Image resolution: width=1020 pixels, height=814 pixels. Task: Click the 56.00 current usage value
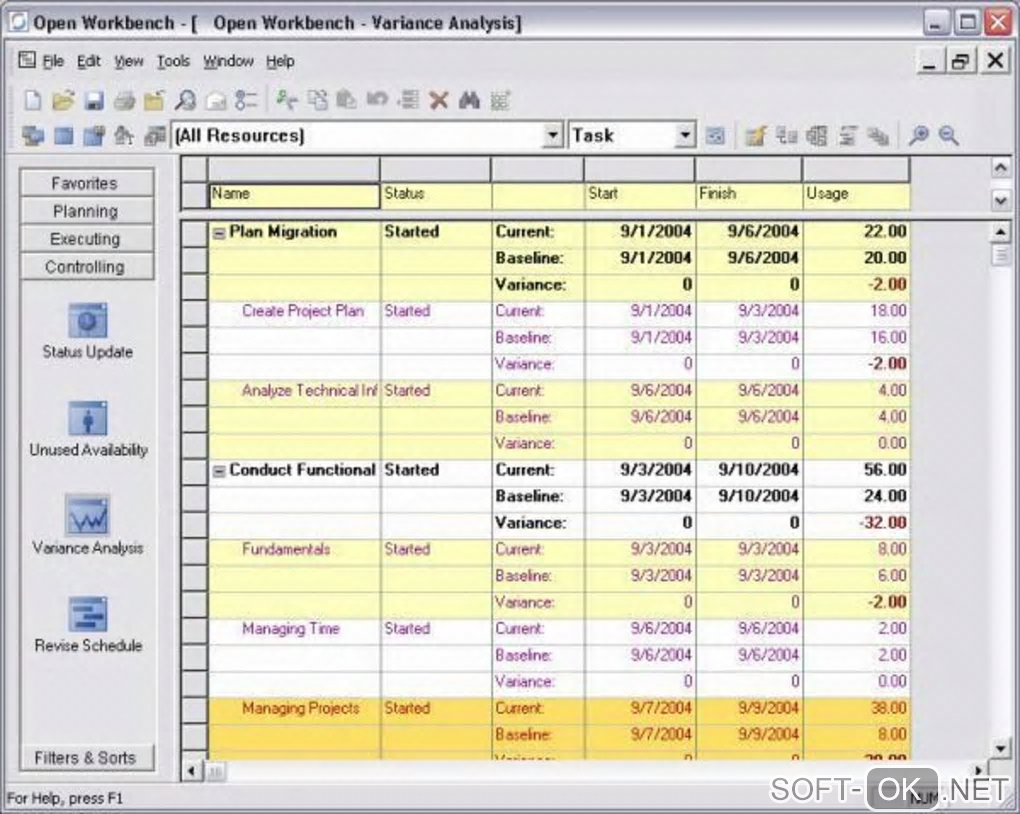point(885,470)
